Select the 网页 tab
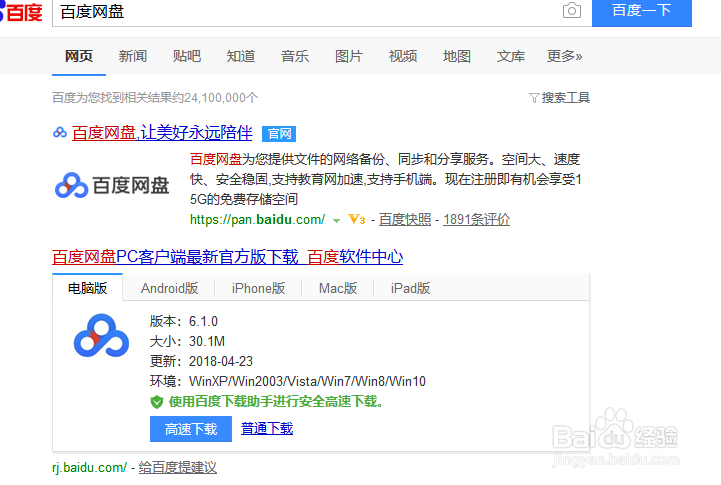Screen dimensions: 721x485 coord(79,56)
